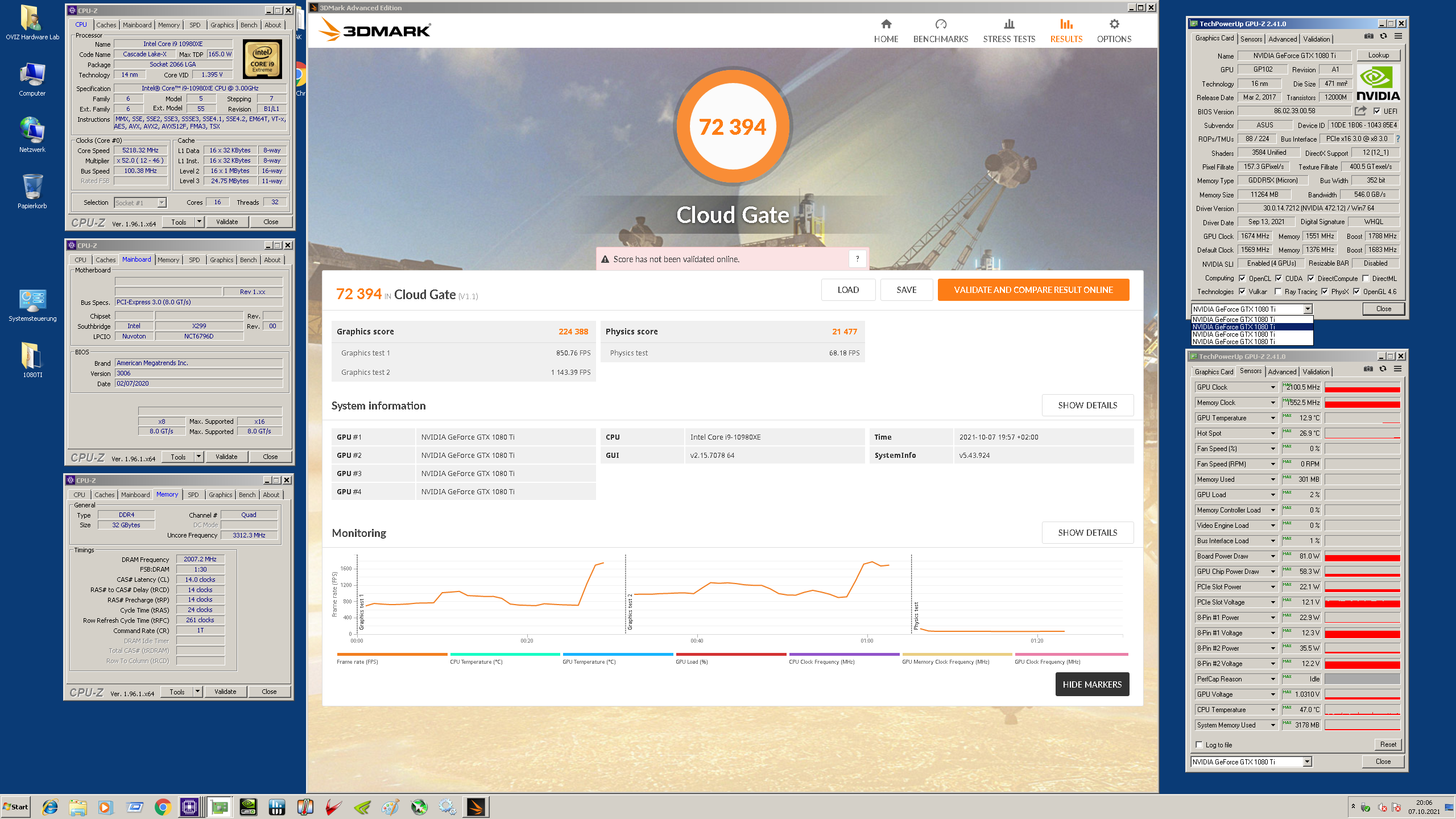Toggle the UEFI checkbox in GPU-Z

[x=1377, y=111]
